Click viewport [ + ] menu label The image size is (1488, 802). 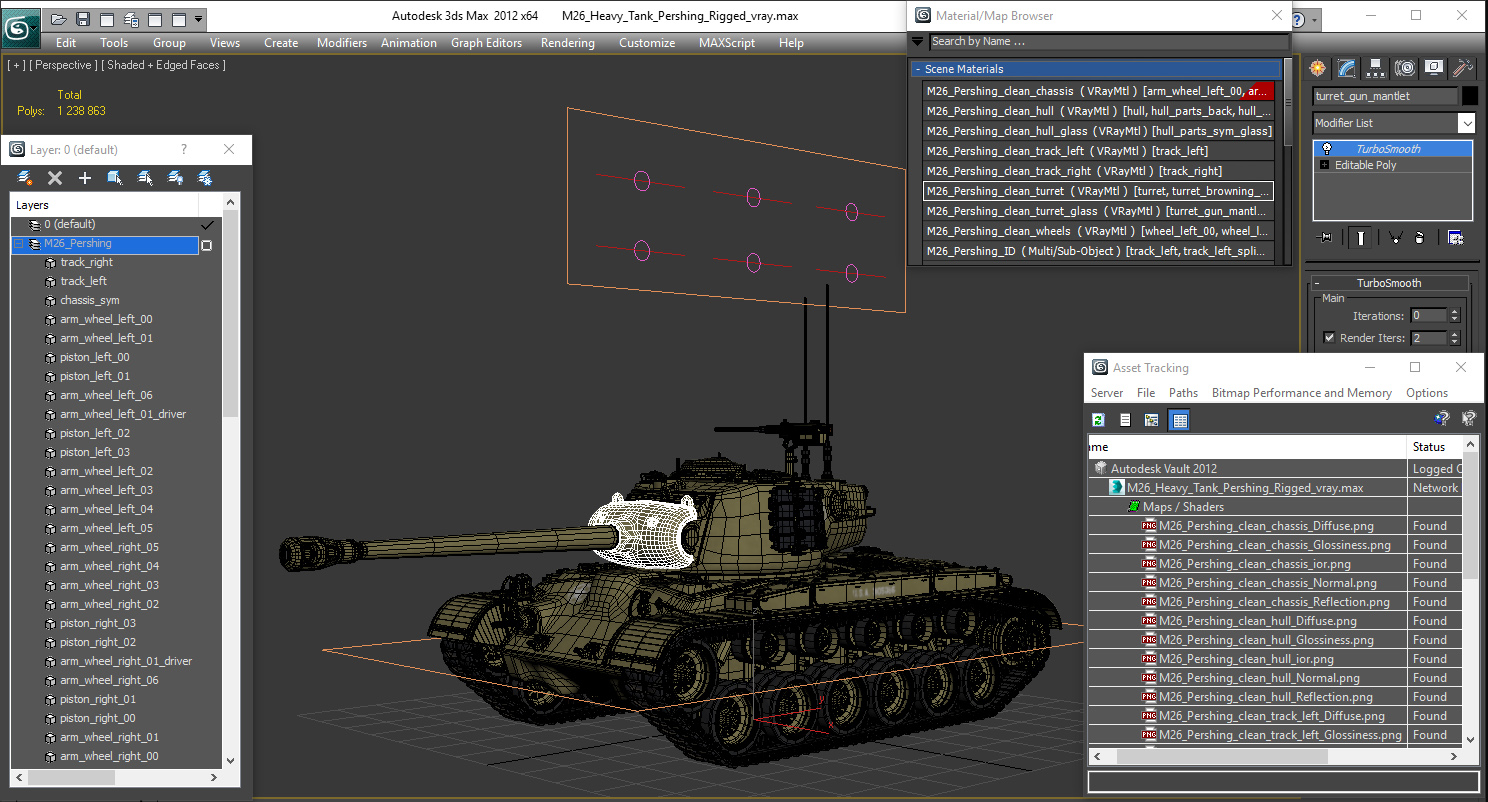pos(16,65)
